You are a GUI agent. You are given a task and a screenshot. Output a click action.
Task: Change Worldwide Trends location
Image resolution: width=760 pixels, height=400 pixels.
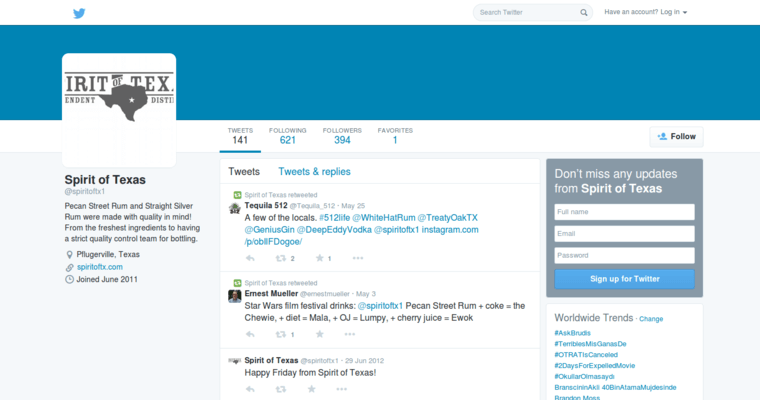click(x=651, y=319)
